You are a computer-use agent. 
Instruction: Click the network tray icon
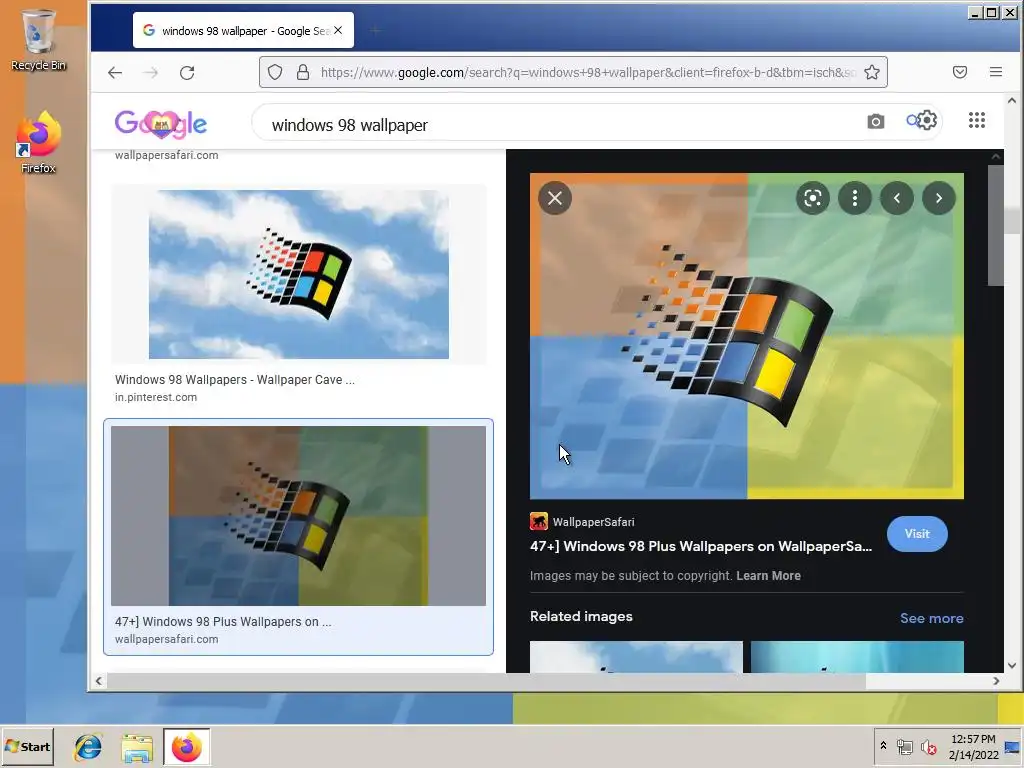click(904, 746)
